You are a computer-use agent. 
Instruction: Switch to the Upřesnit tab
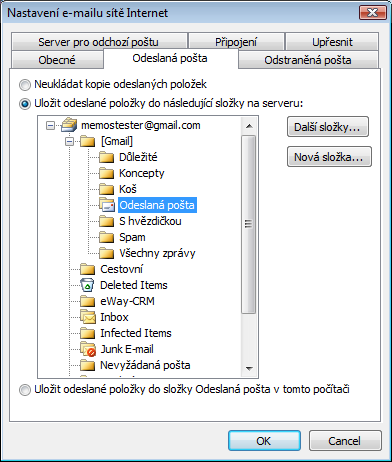[332, 42]
